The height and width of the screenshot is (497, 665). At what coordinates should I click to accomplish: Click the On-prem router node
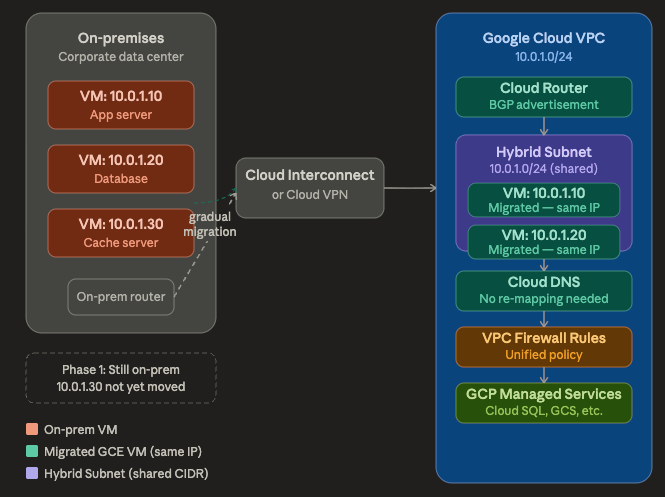(121, 297)
